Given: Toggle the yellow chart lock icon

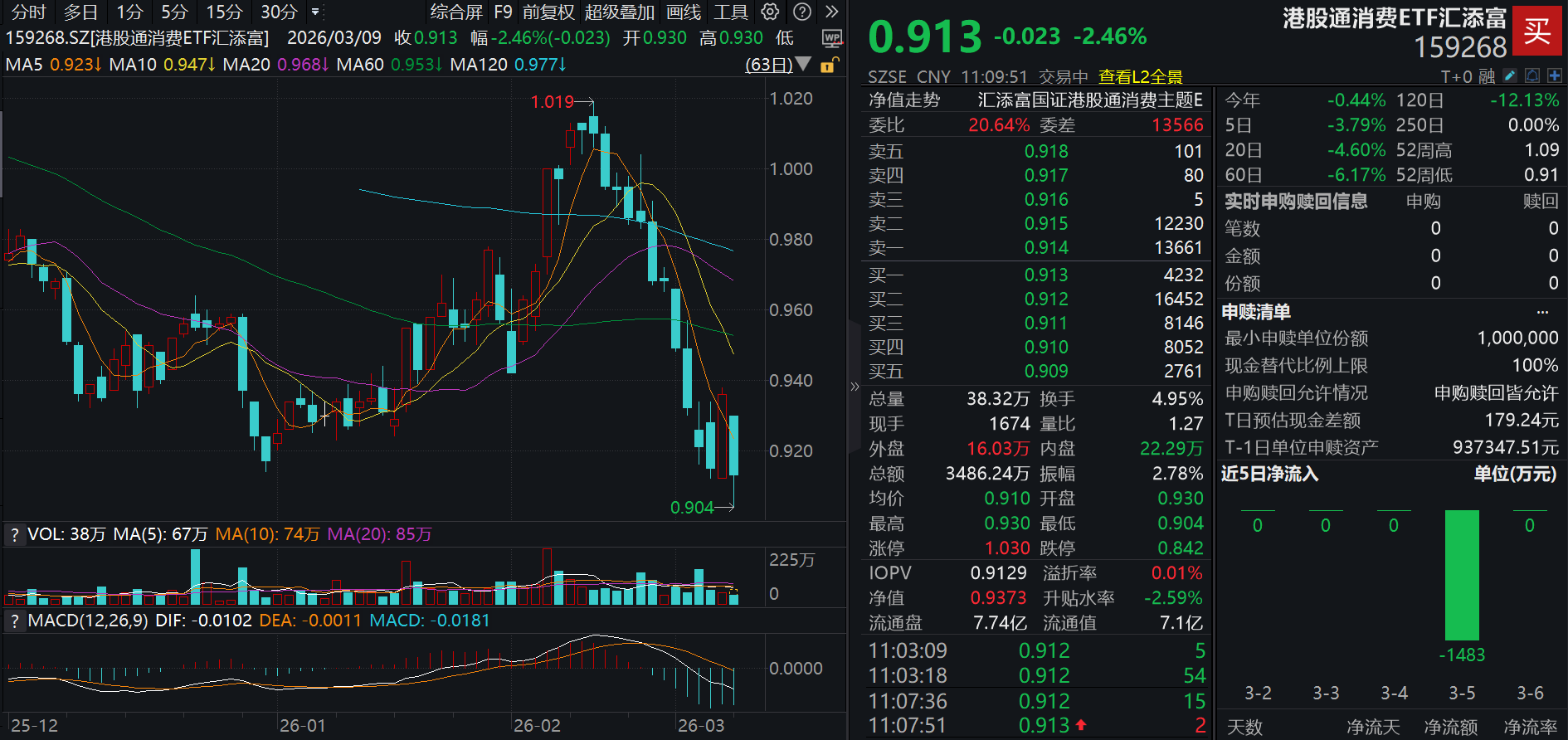Looking at the screenshot, I should [828, 65].
